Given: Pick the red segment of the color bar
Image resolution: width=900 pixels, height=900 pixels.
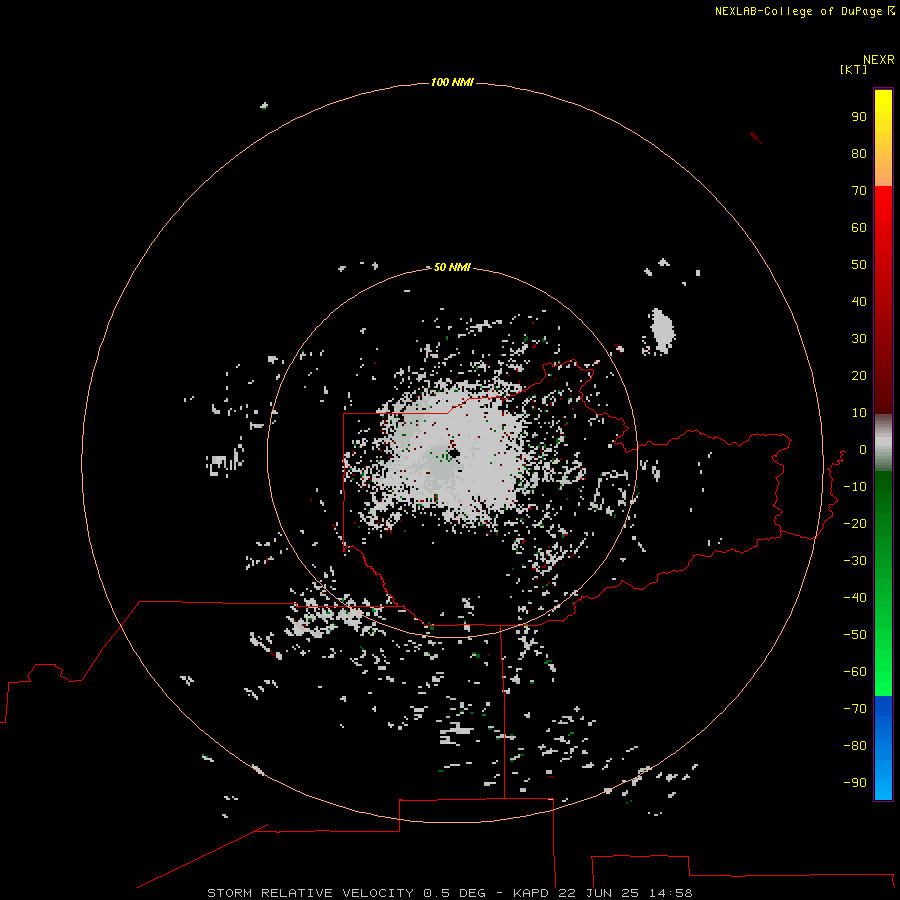Looking at the screenshot, I should (883, 300).
